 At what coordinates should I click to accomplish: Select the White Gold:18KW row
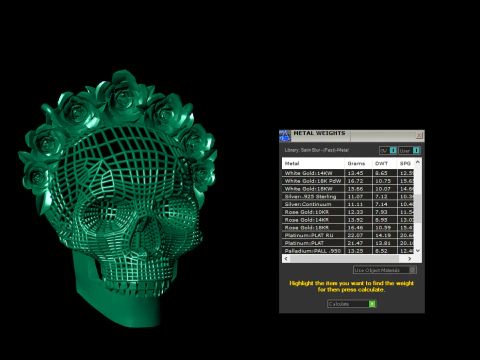click(348, 189)
